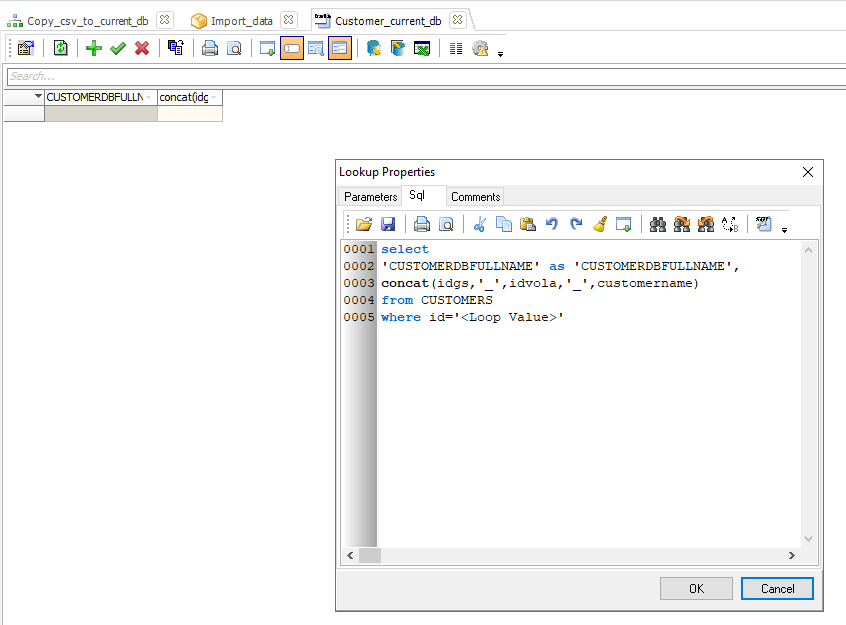This screenshot has width=846, height=625.
Task: Copy text icon in Sql toolbar
Action: click(503, 224)
